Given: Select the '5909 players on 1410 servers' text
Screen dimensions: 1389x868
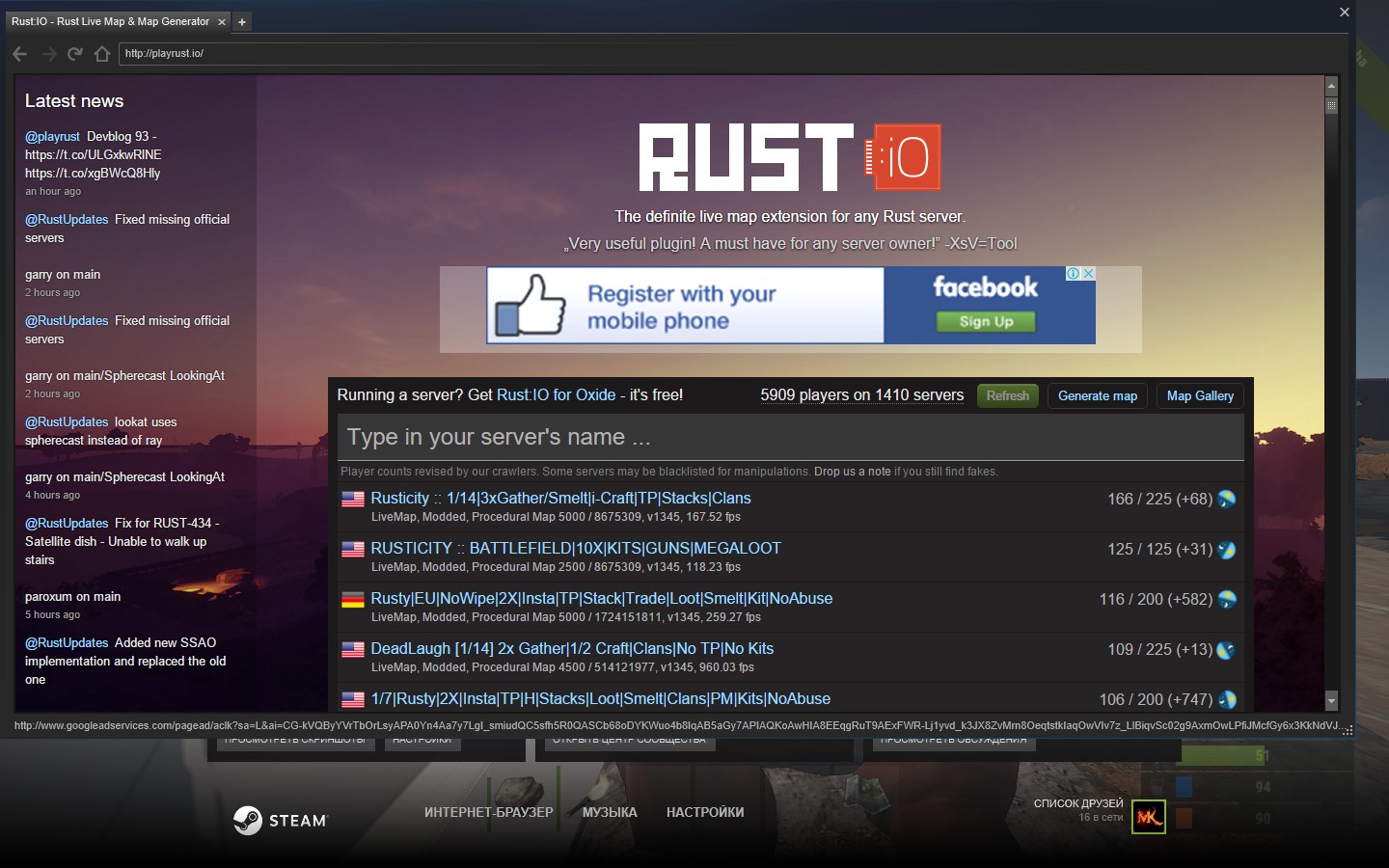Looking at the screenshot, I should pyautogui.click(x=861, y=394).
